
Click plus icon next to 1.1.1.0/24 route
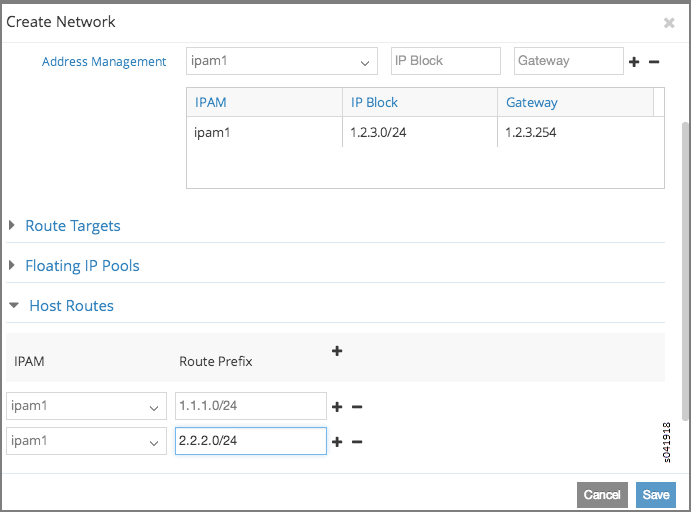337,407
